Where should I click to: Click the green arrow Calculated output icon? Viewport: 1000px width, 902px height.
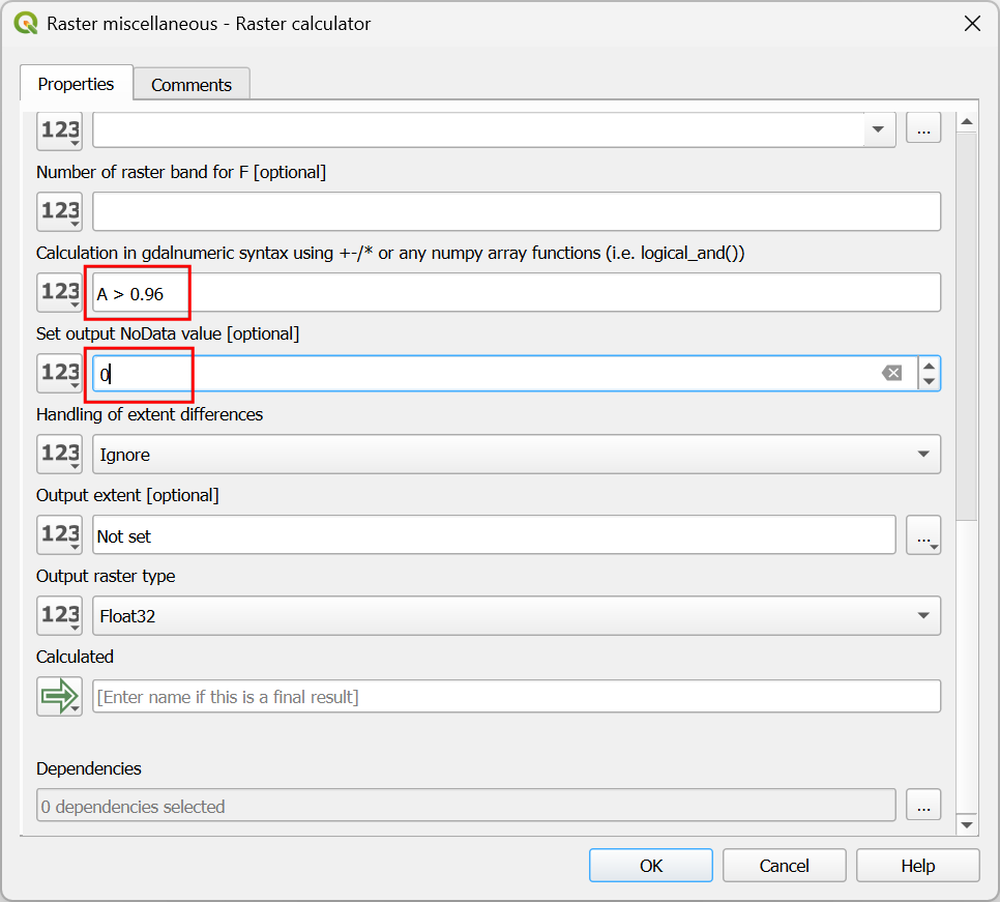(x=59, y=696)
